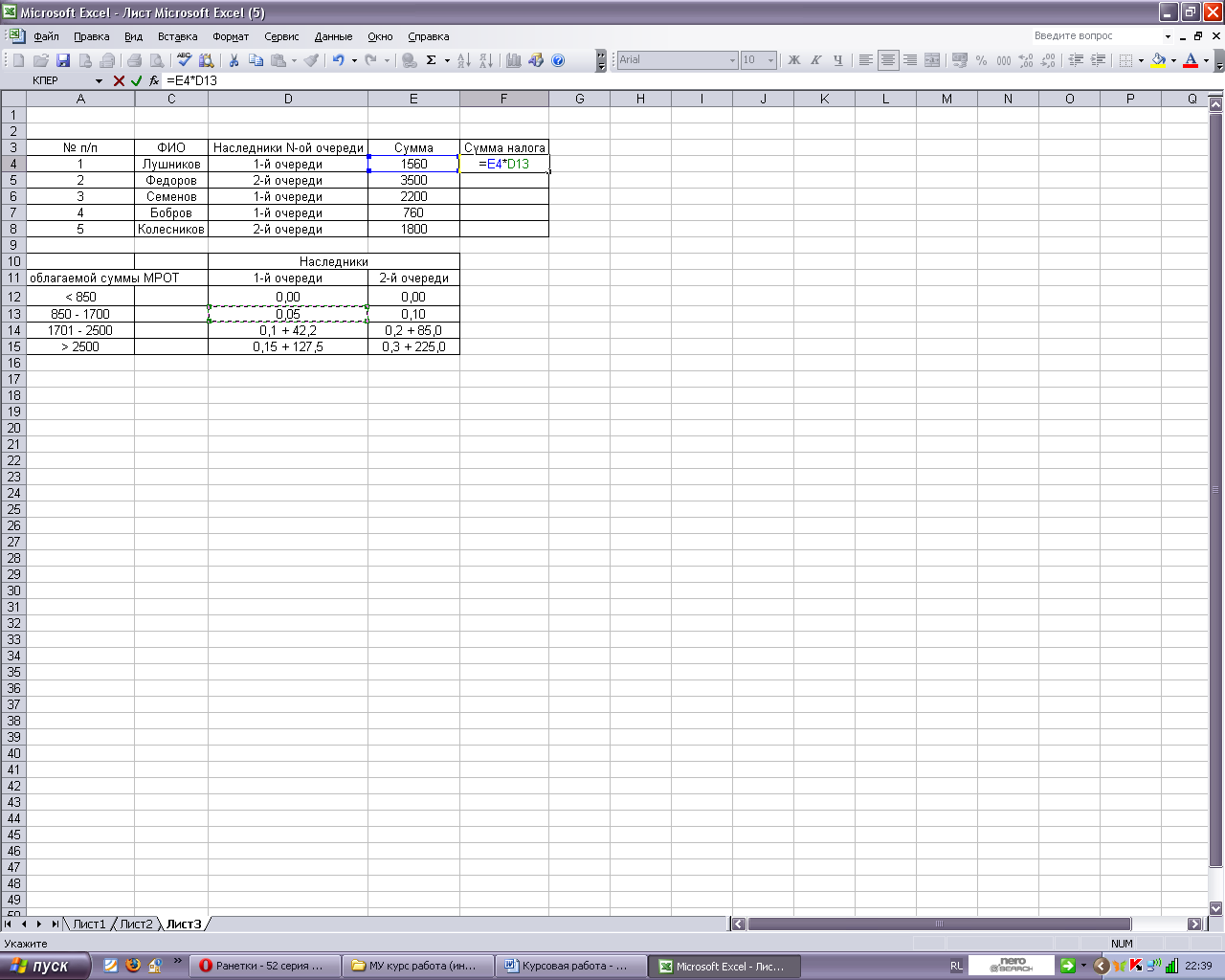Toggle Merge and Center

coord(932,60)
